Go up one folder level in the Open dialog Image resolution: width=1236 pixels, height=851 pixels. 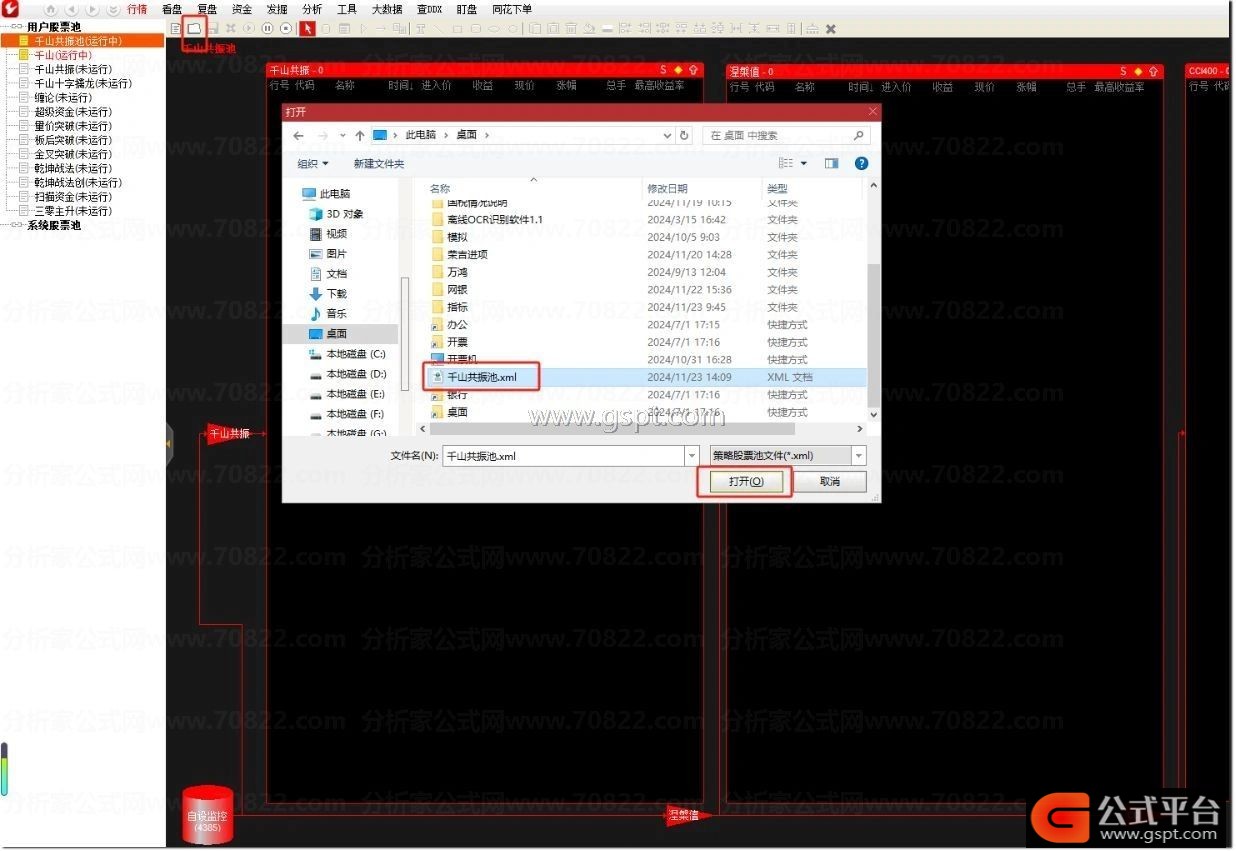click(359, 135)
